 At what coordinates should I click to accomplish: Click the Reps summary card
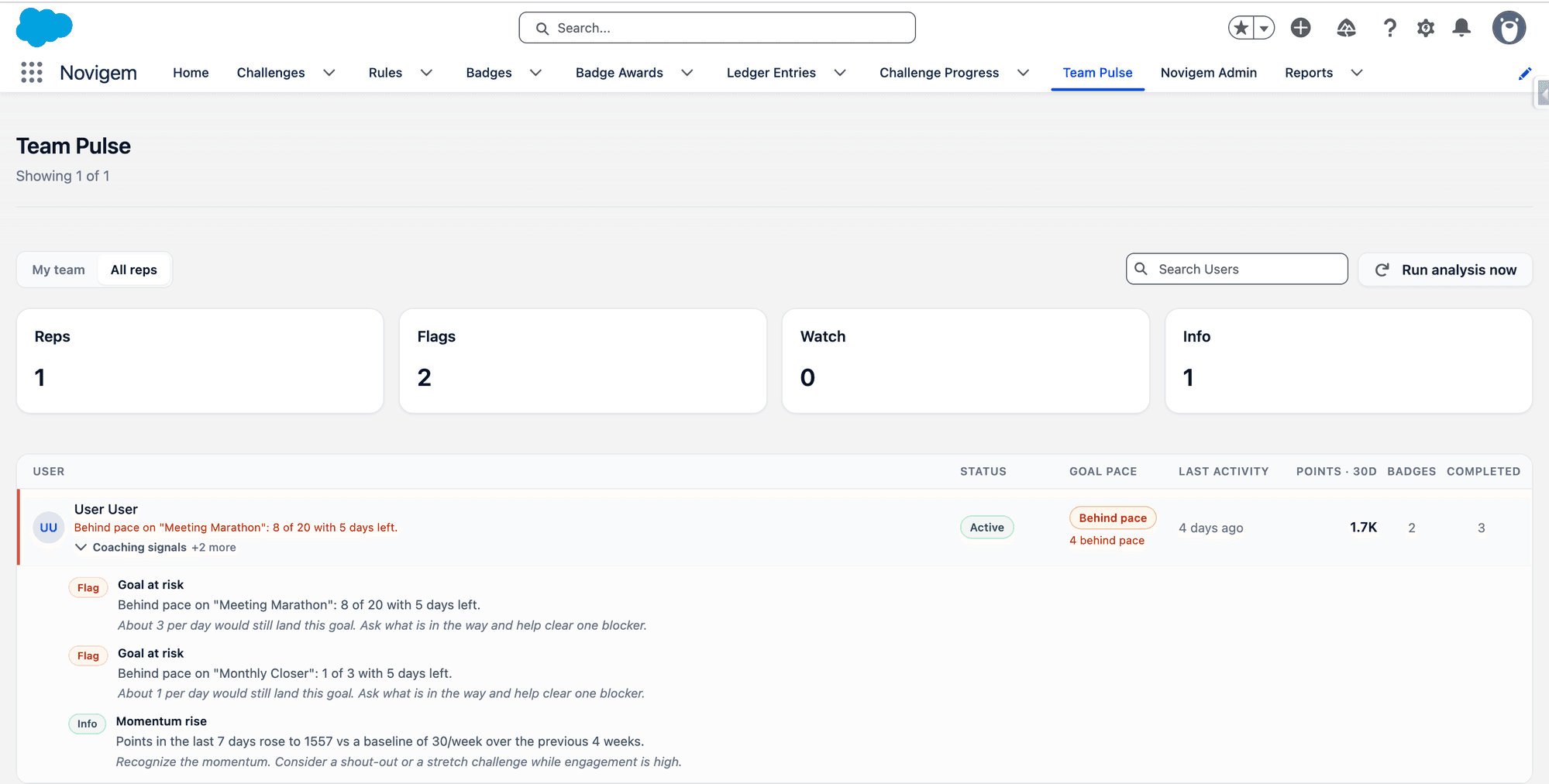pos(200,361)
